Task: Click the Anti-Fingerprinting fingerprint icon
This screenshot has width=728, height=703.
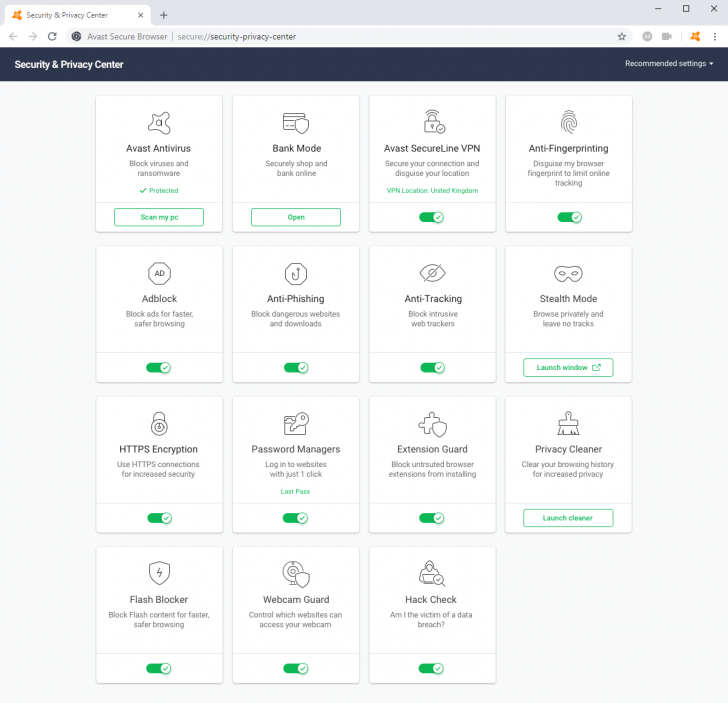Action: point(569,122)
